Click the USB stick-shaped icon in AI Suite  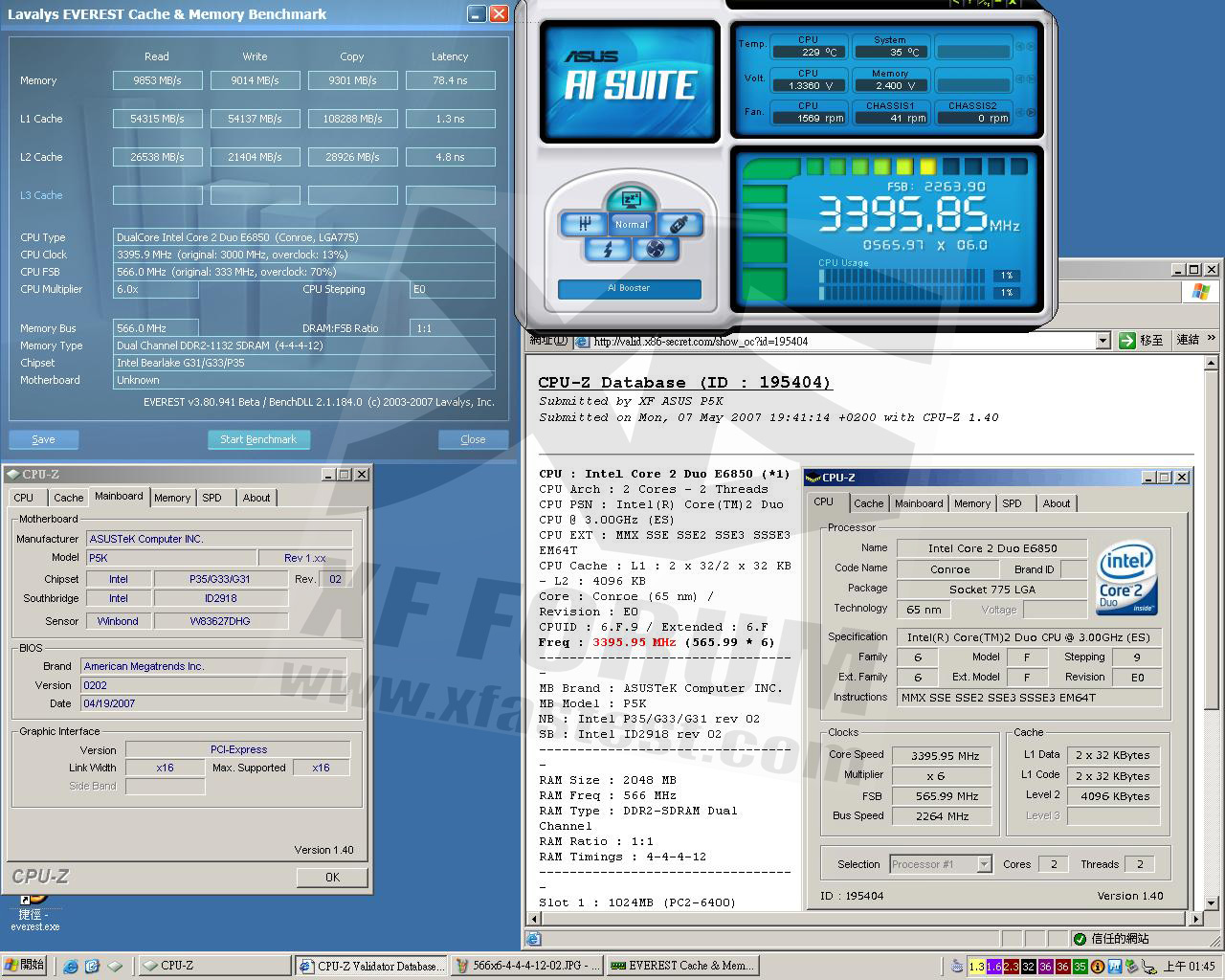(679, 224)
